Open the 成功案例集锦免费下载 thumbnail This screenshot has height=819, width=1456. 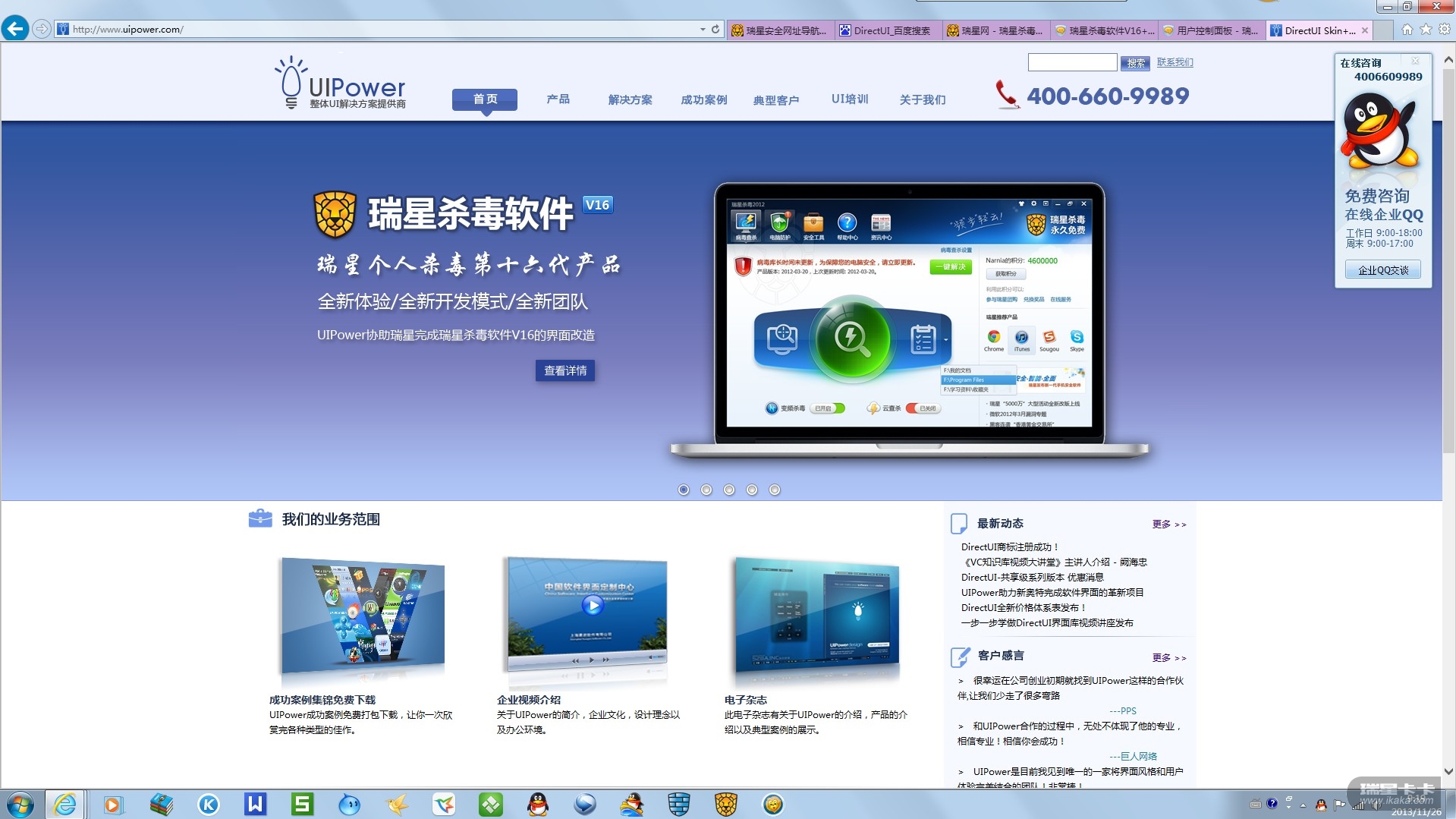pyautogui.click(x=363, y=616)
